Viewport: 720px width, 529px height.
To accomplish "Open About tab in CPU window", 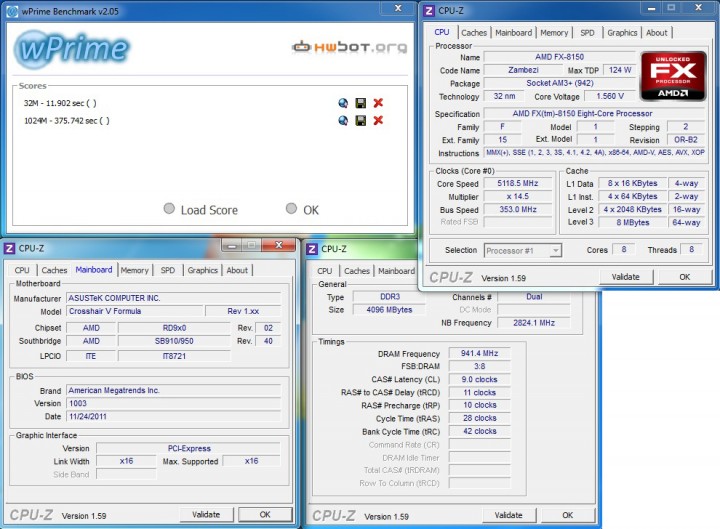I will 657,33.
